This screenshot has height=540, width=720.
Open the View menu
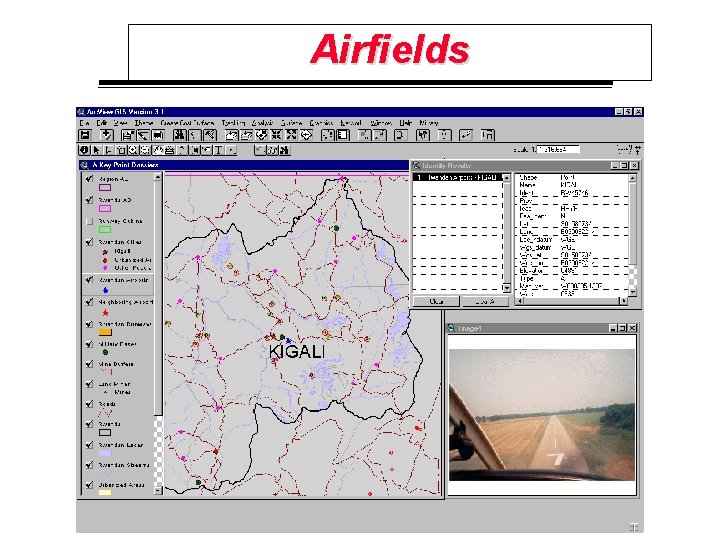(x=120, y=123)
